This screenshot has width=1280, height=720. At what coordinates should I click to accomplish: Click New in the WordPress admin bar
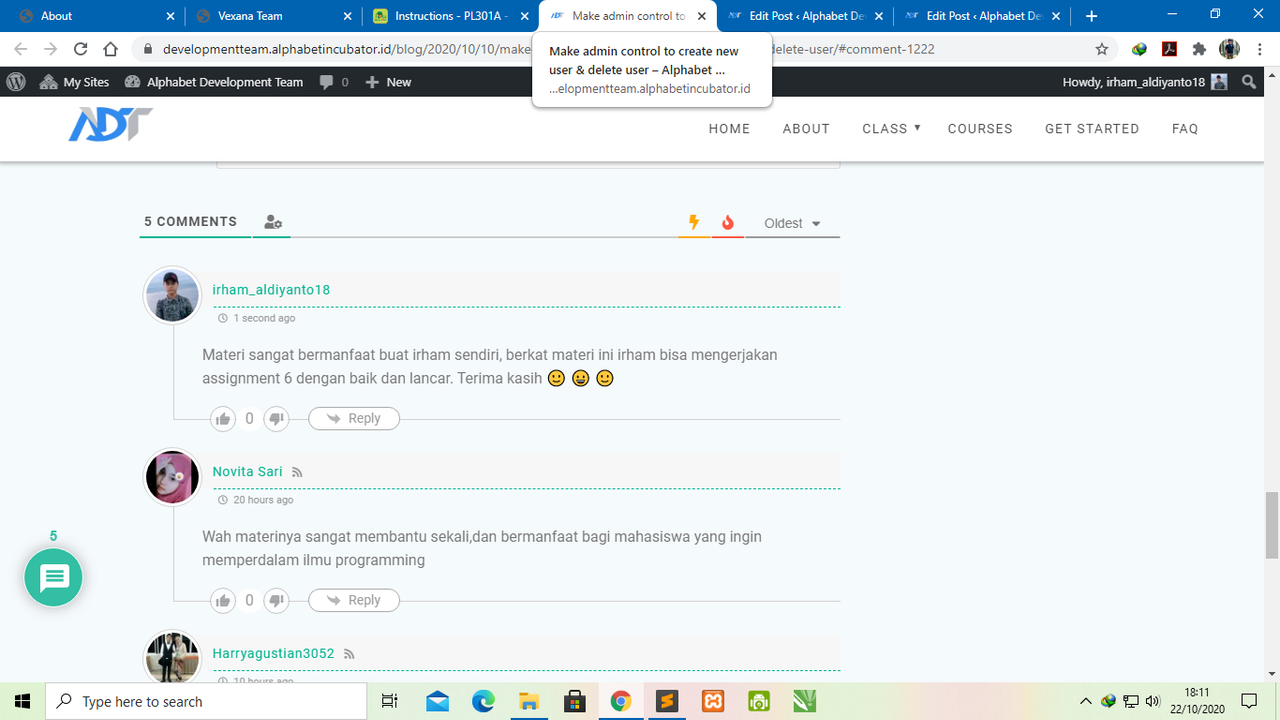388,82
